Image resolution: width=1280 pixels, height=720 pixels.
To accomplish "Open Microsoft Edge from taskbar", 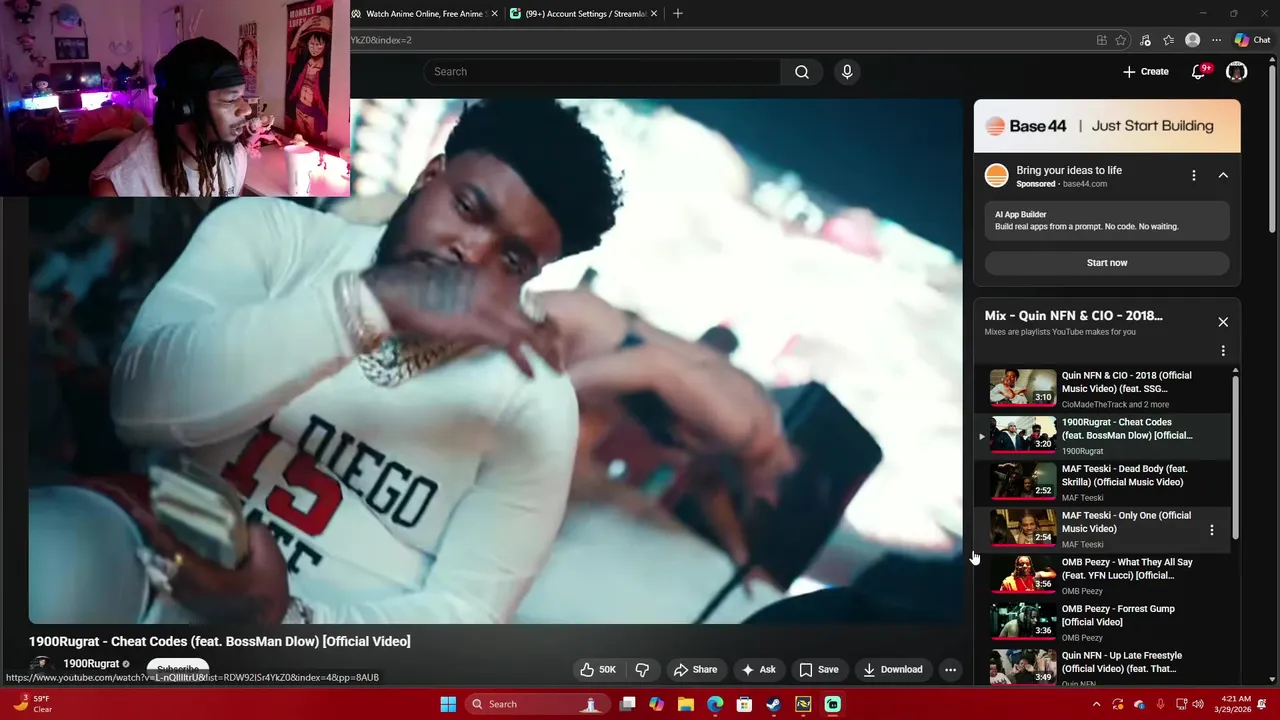I will coord(715,704).
